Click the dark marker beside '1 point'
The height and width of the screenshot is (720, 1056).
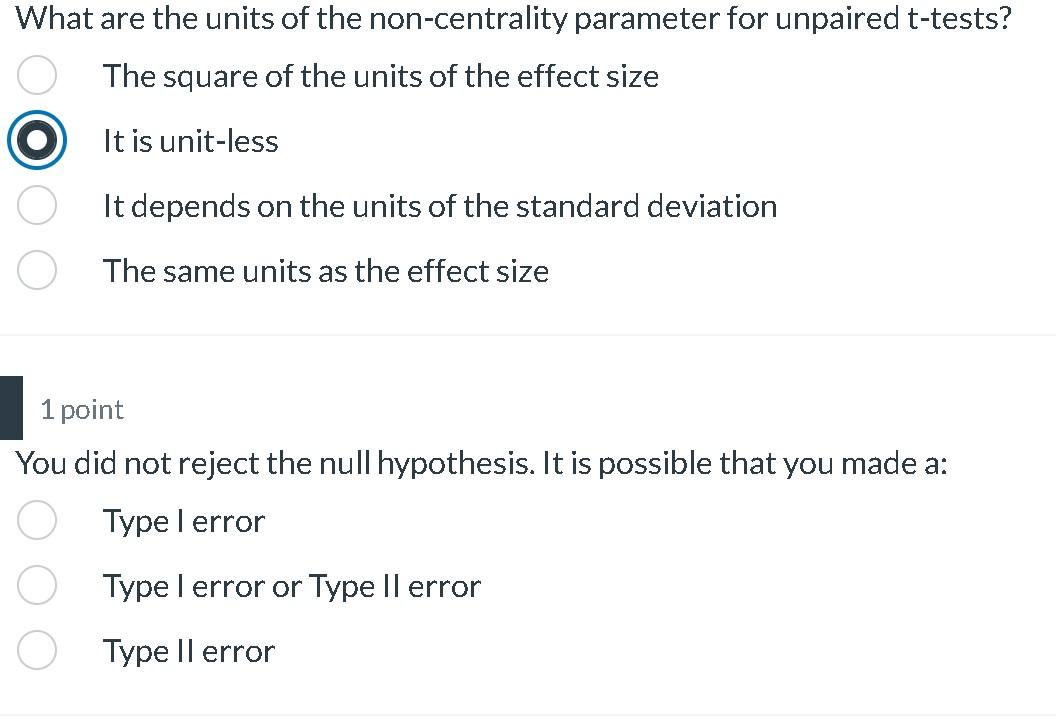11,409
